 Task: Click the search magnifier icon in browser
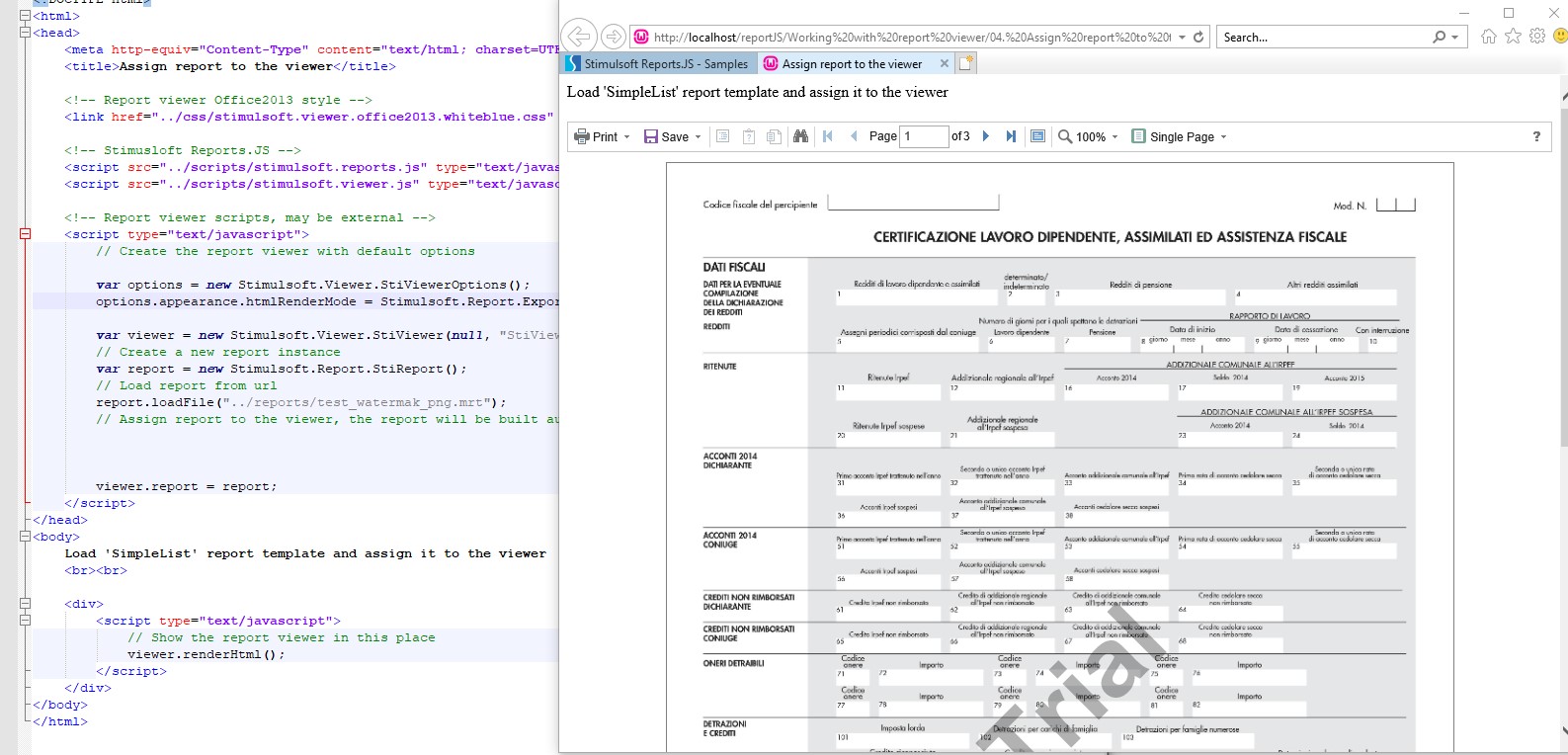[x=1440, y=38]
